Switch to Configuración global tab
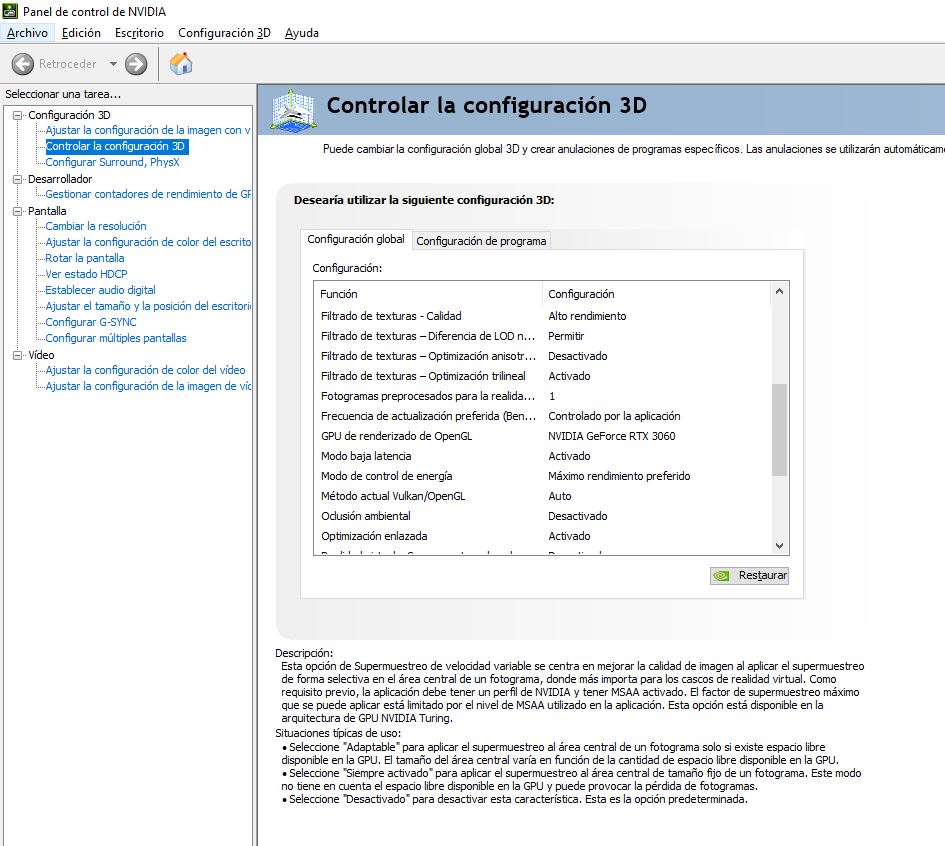The width and height of the screenshot is (945, 846). coord(356,239)
